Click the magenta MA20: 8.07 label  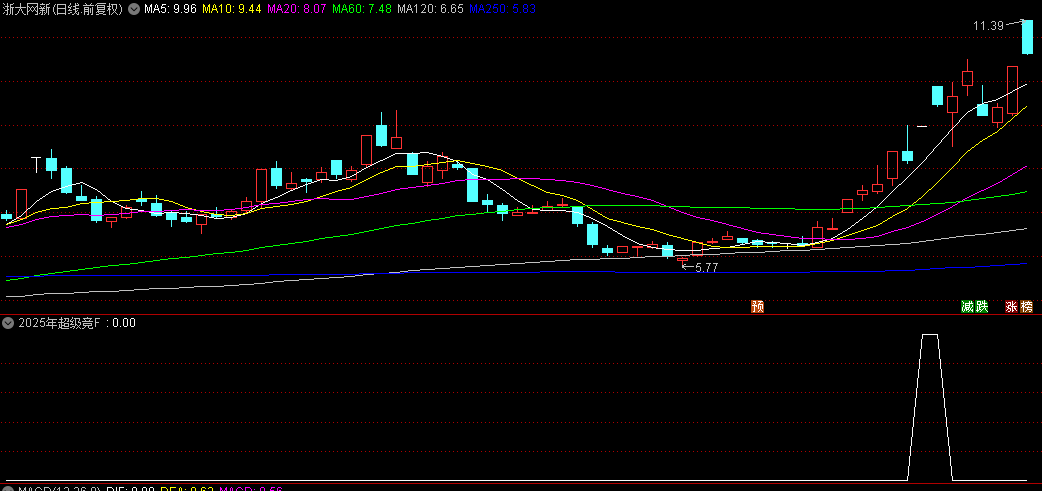[x=296, y=9]
